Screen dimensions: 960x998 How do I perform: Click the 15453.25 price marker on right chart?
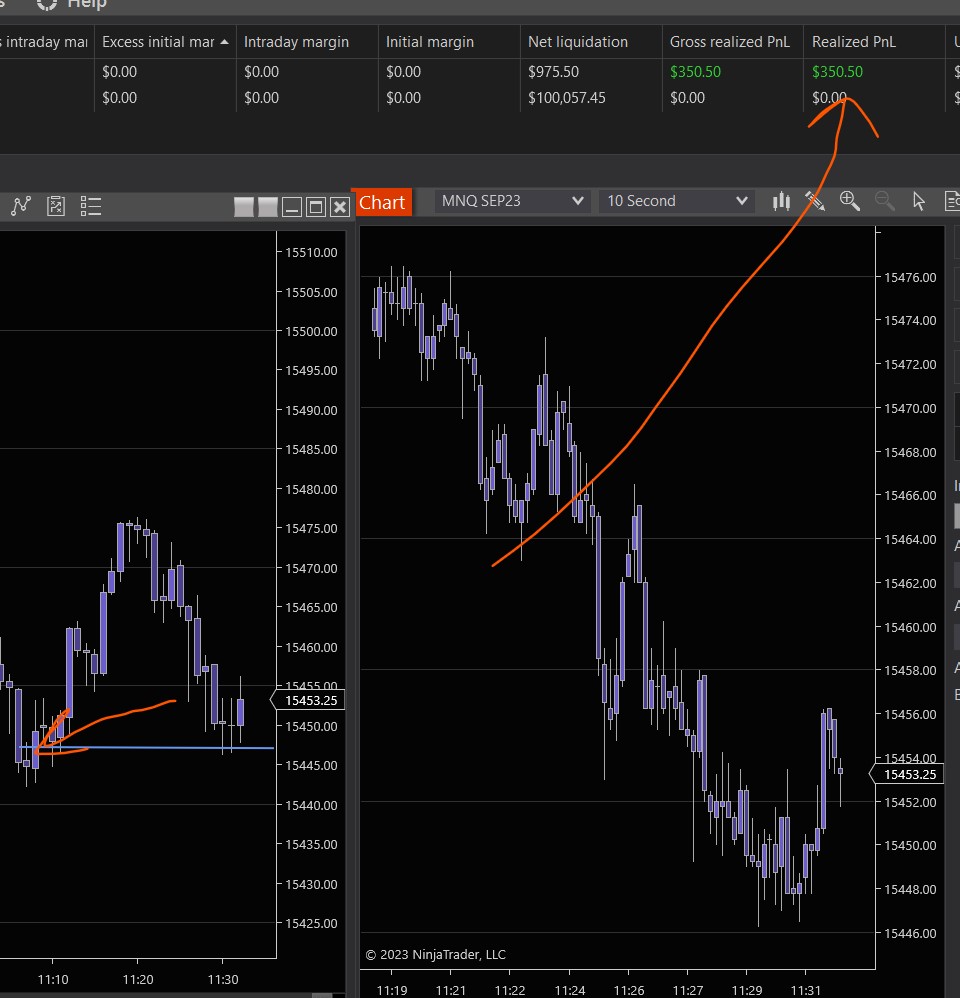point(908,774)
